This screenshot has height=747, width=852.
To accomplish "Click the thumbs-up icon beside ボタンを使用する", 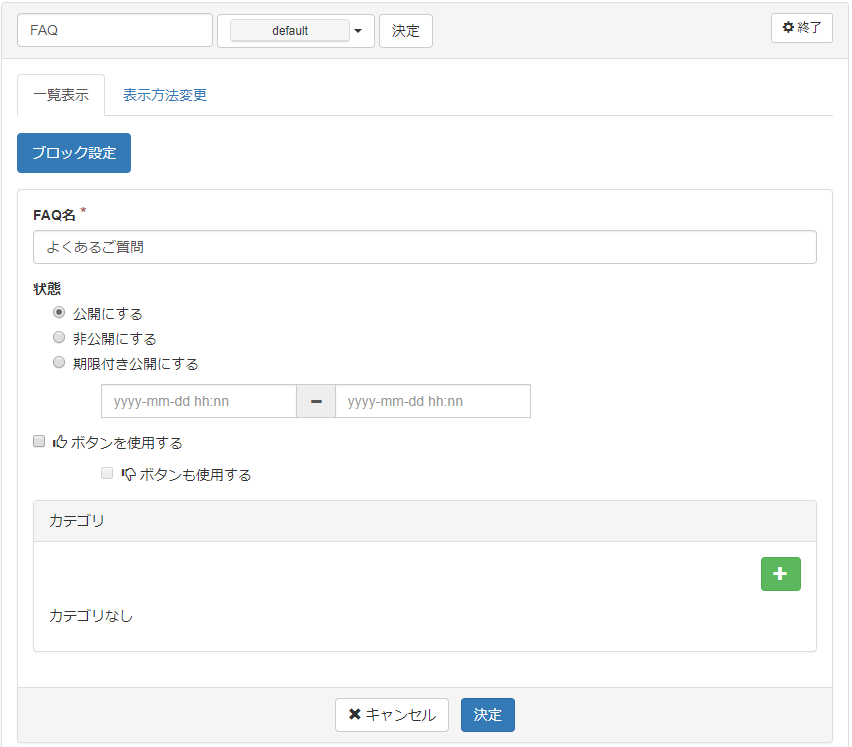I will point(59,442).
